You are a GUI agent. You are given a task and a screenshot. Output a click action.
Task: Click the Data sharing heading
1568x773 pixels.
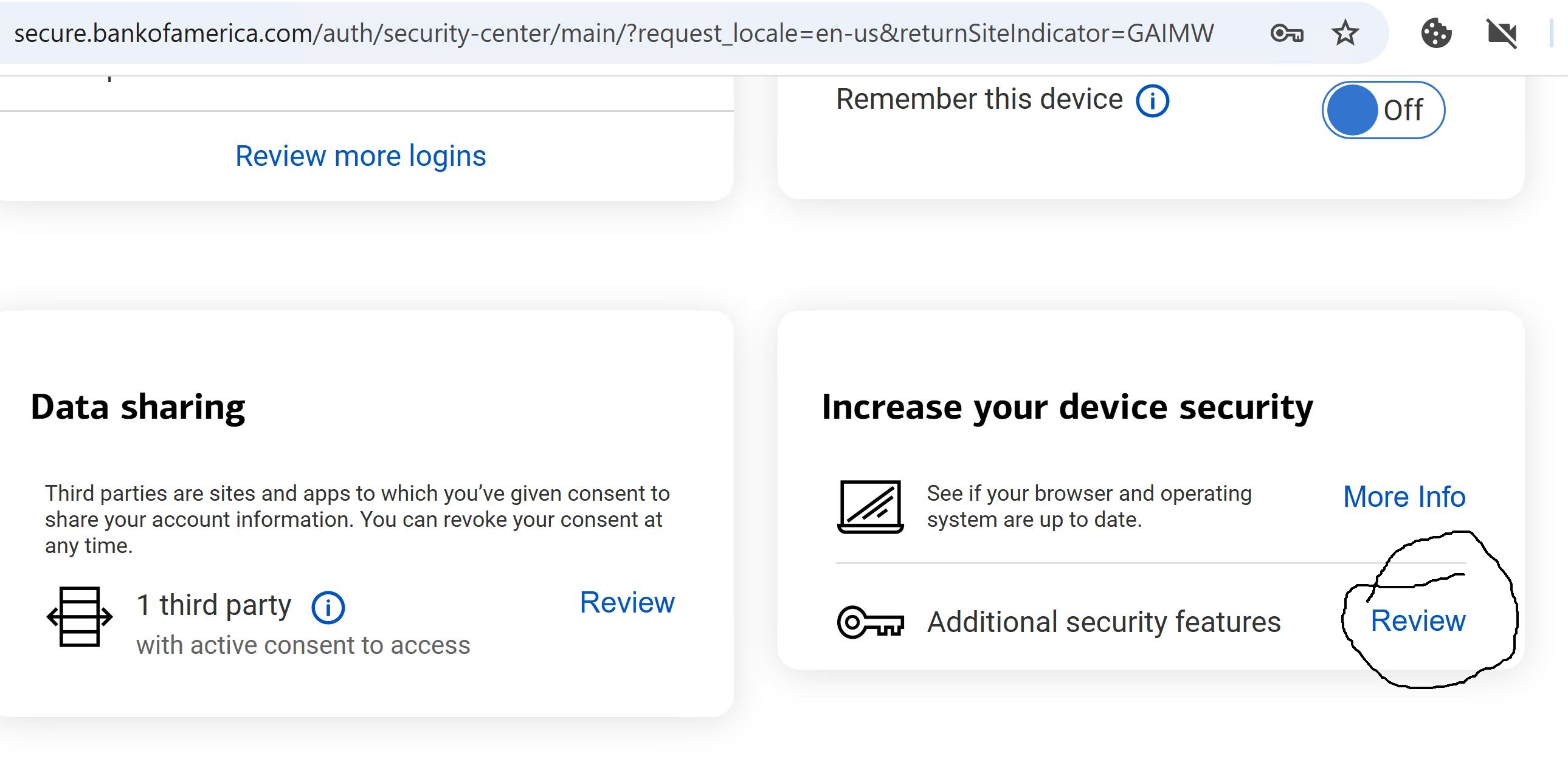click(138, 407)
